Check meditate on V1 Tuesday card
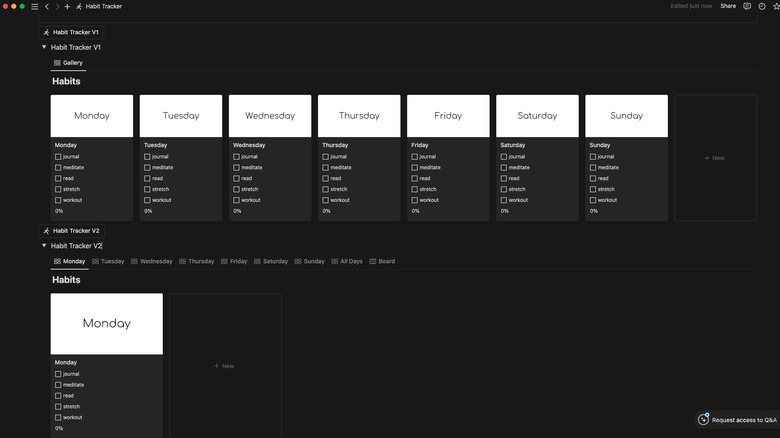The image size is (780, 438). pos(147,168)
